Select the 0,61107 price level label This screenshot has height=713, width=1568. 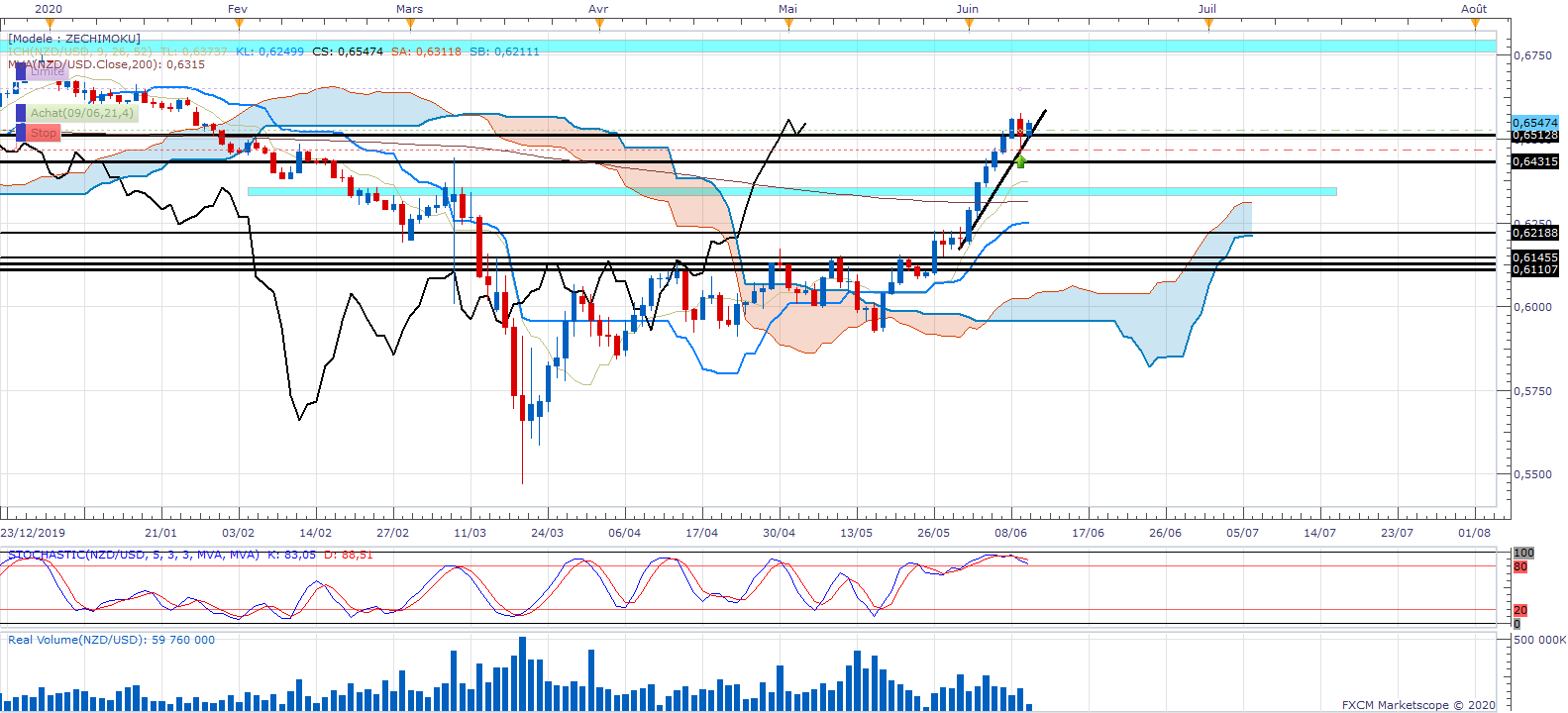point(1535,269)
